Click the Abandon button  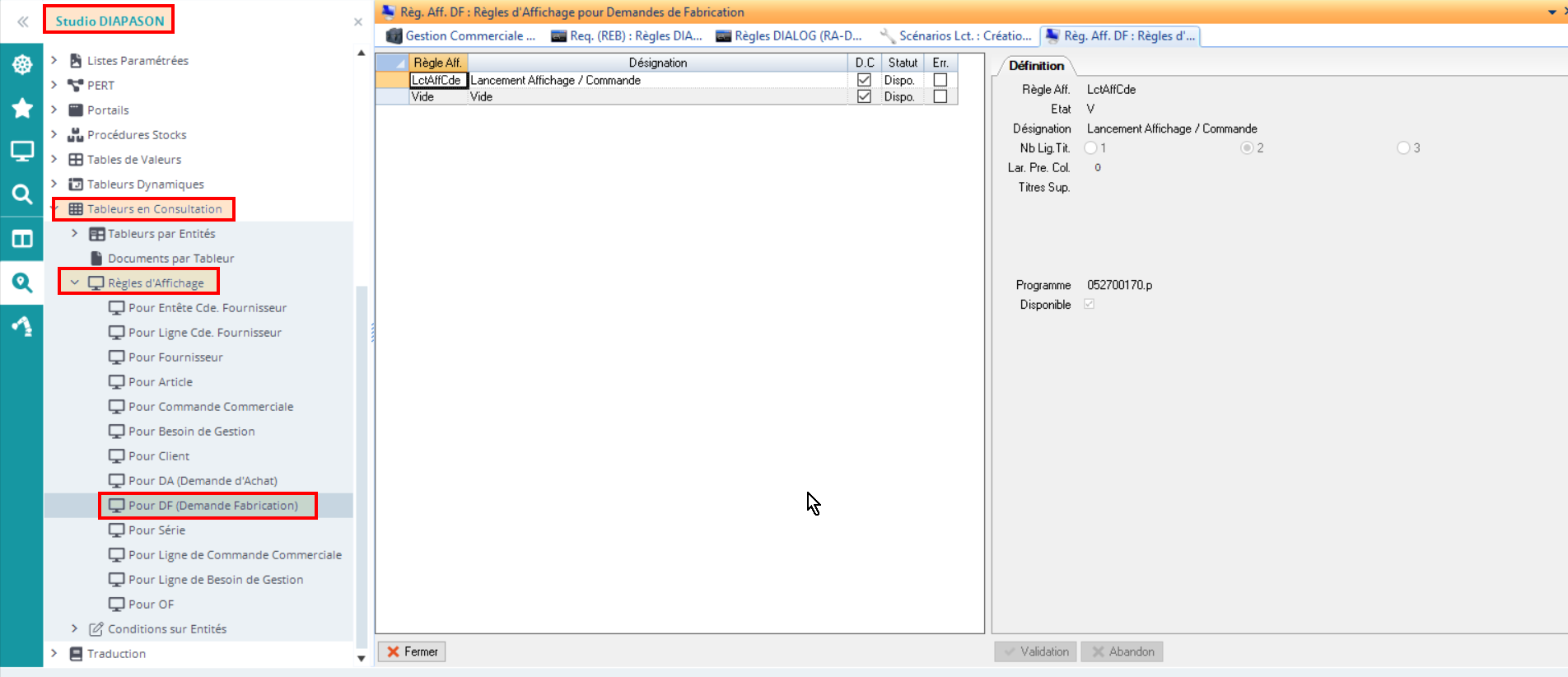(x=1122, y=651)
